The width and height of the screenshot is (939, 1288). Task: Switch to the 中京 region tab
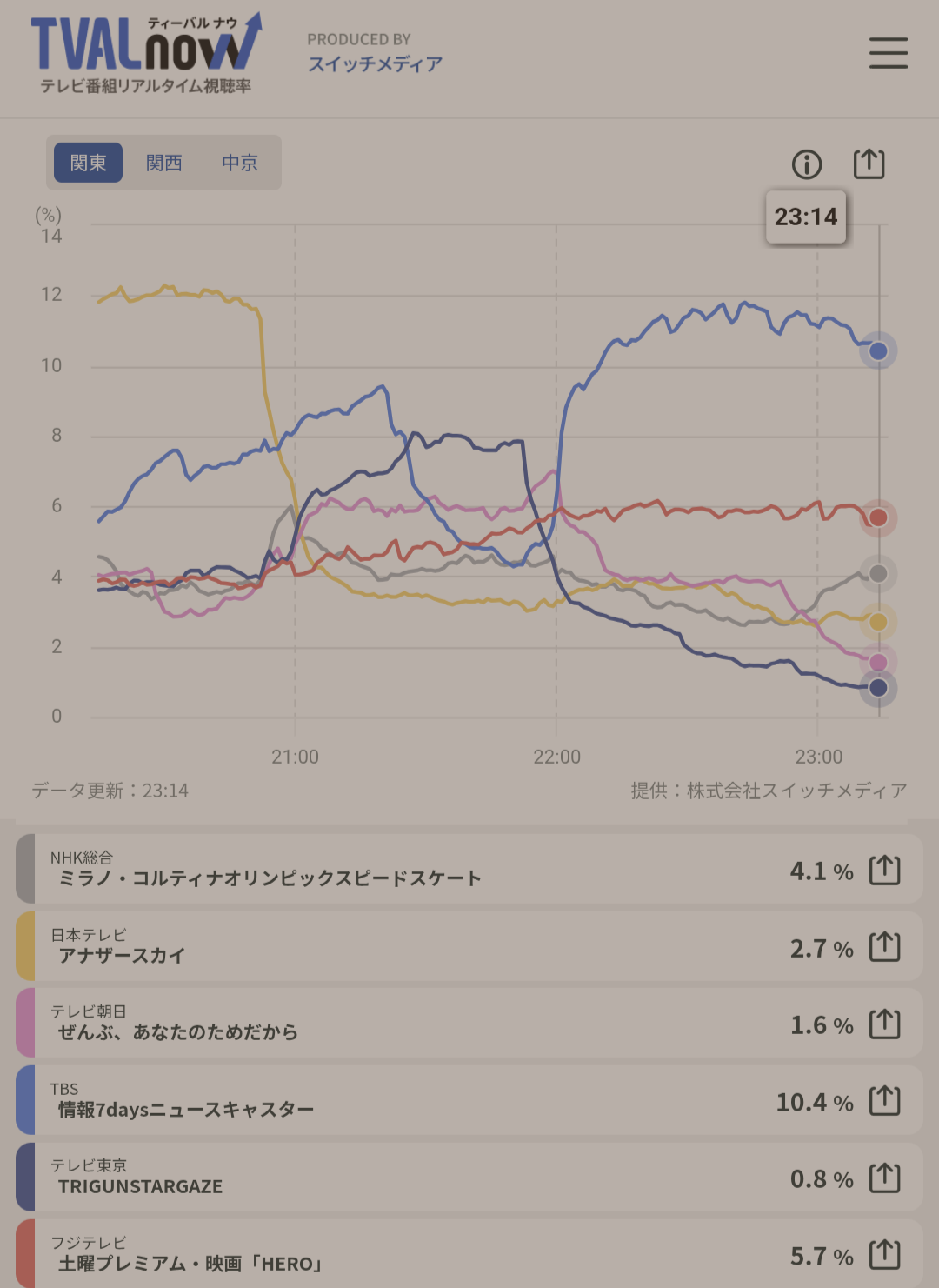point(239,163)
